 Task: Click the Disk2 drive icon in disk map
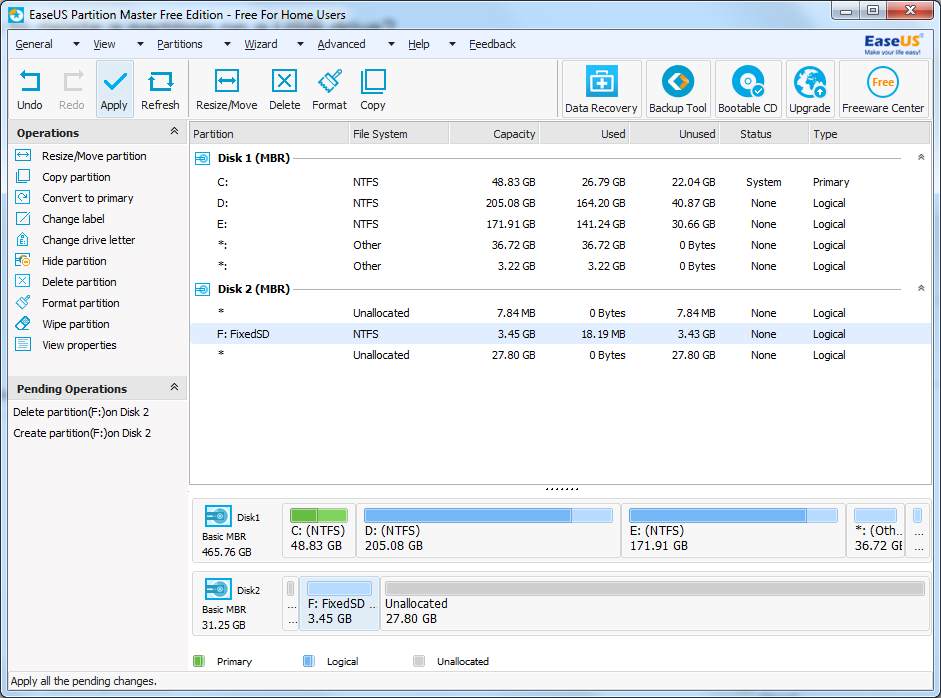point(218,589)
